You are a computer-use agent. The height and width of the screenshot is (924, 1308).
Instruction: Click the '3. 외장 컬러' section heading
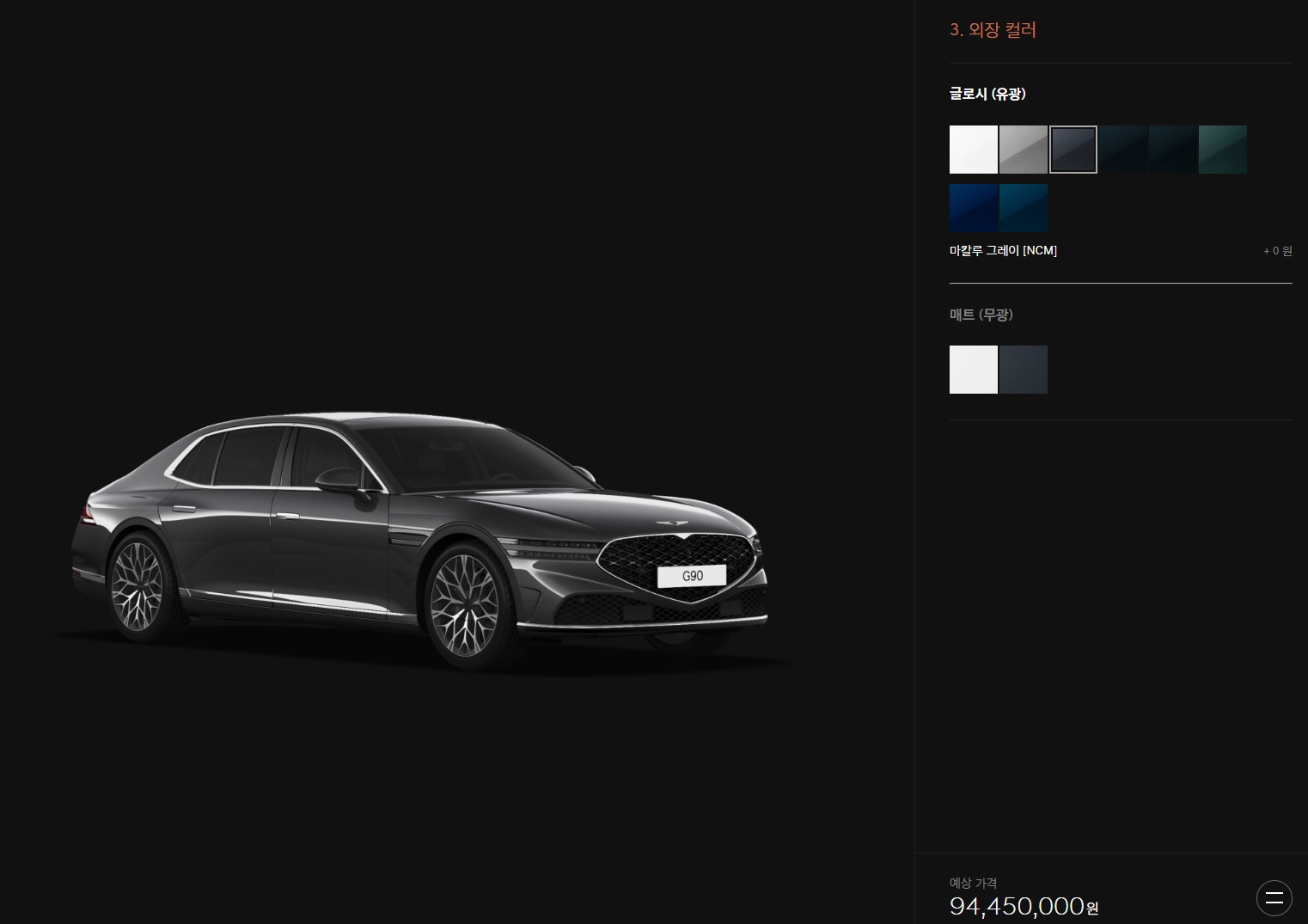[x=993, y=30]
